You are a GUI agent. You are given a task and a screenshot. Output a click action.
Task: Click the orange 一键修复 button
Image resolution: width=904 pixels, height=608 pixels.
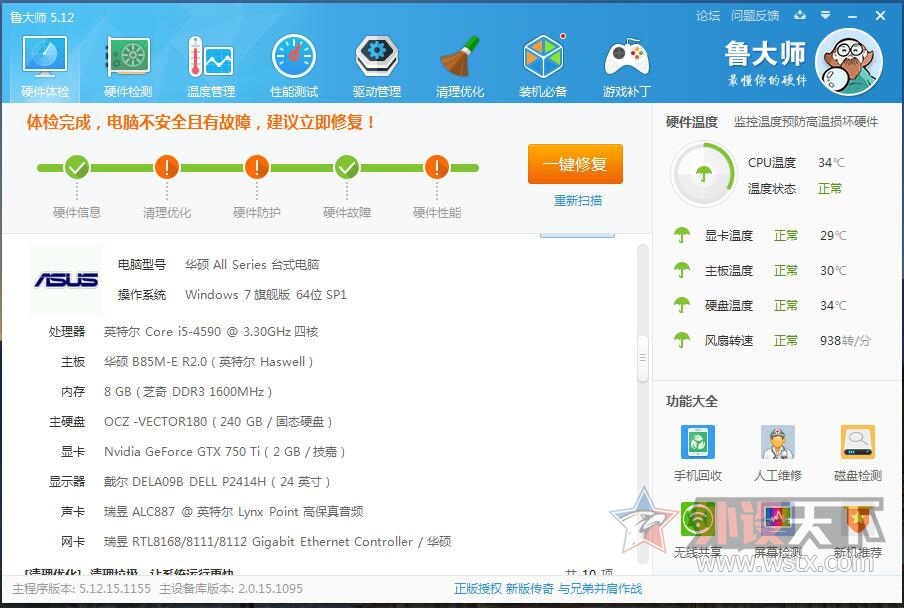[x=575, y=164]
